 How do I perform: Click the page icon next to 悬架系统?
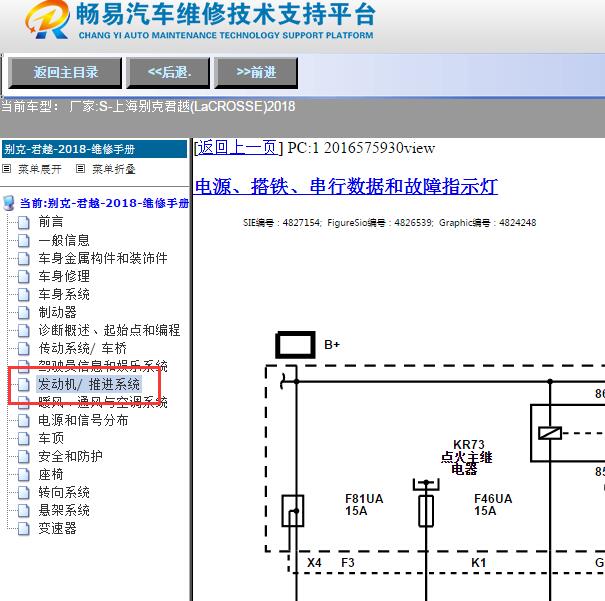pos(24,511)
